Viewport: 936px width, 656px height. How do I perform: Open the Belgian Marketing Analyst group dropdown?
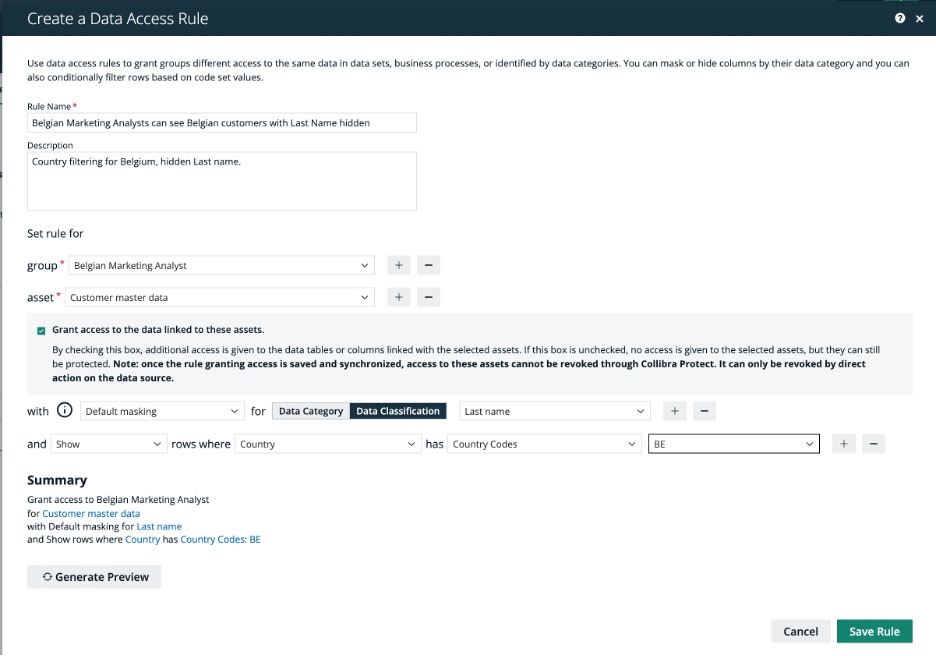point(220,266)
